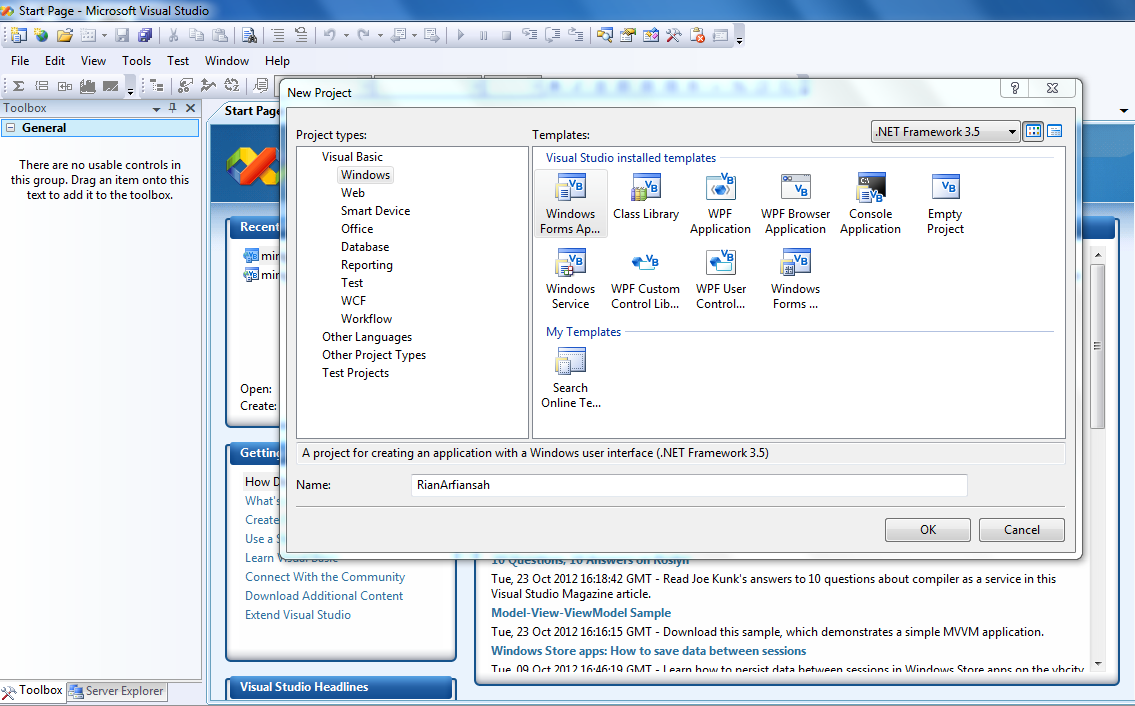1135x706 pixels.
Task: Open the Extend Visual Studio link
Action: click(x=298, y=614)
